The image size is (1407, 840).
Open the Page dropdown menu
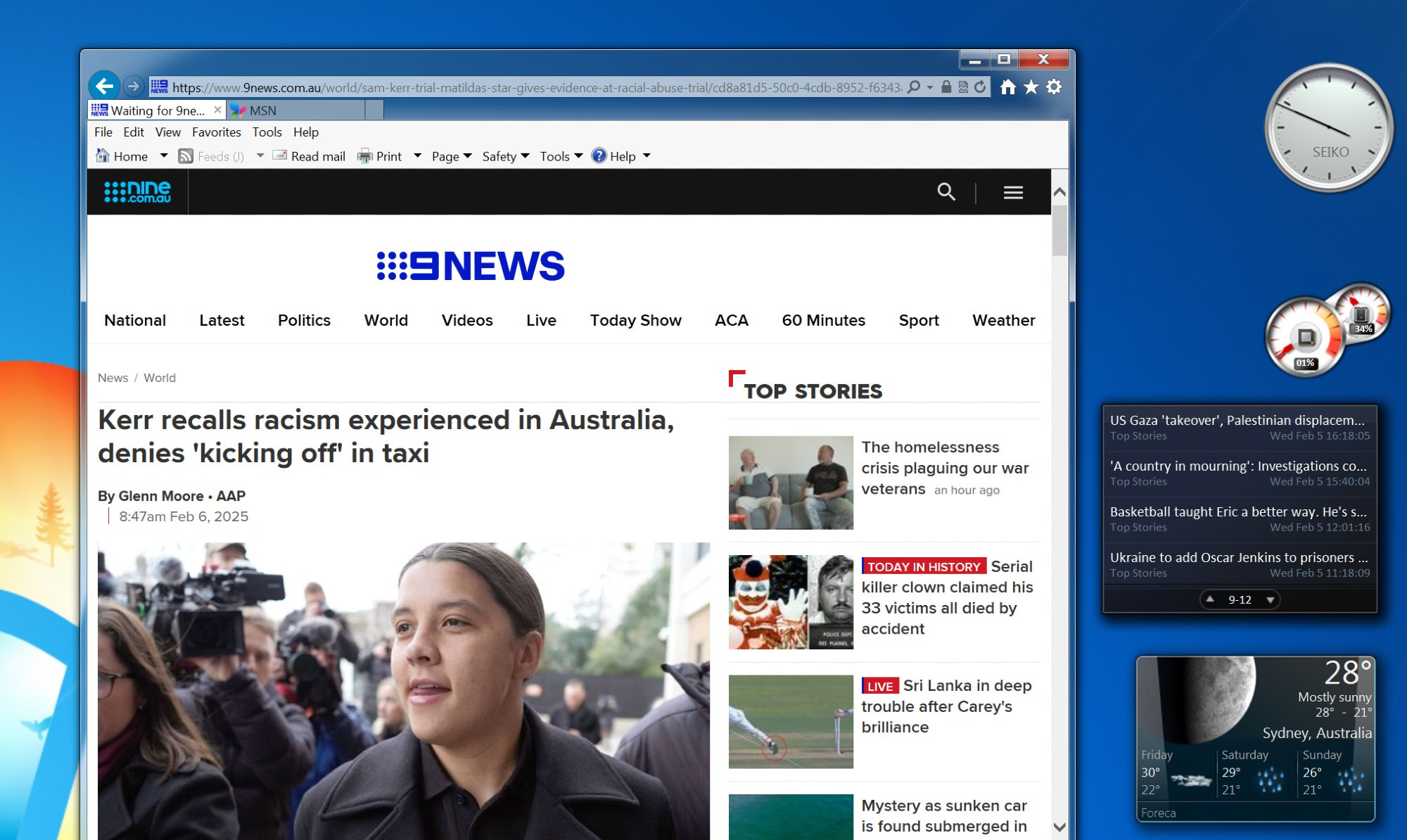[452, 156]
